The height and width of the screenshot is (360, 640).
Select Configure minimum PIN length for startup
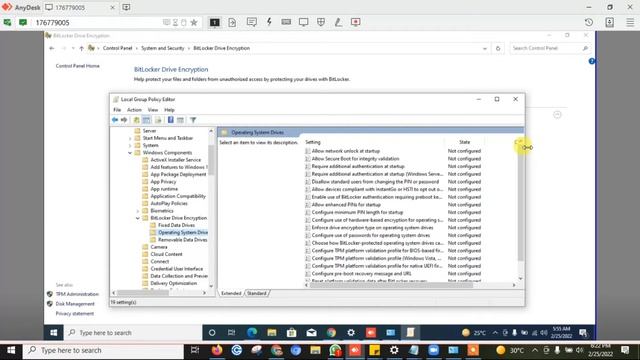[x=357, y=213]
